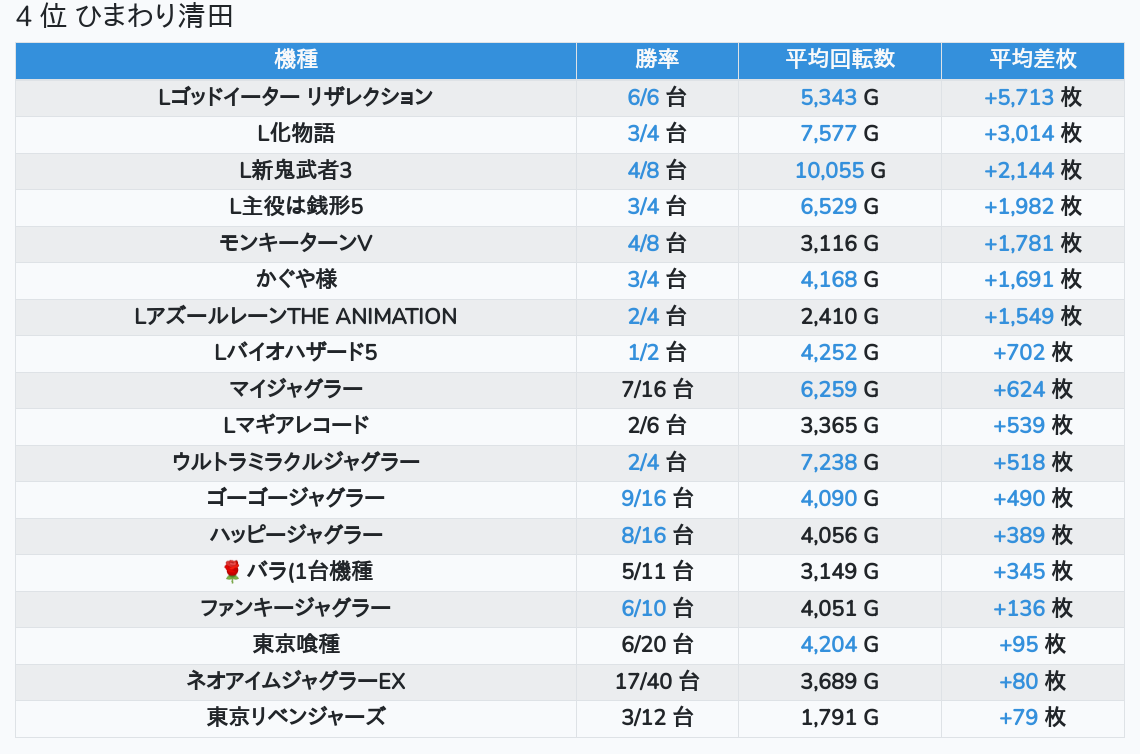This screenshot has height=754, width=1140.
Task: Select LアズールレーンTHE ANIMATION machine name
Action: (296, 316)
